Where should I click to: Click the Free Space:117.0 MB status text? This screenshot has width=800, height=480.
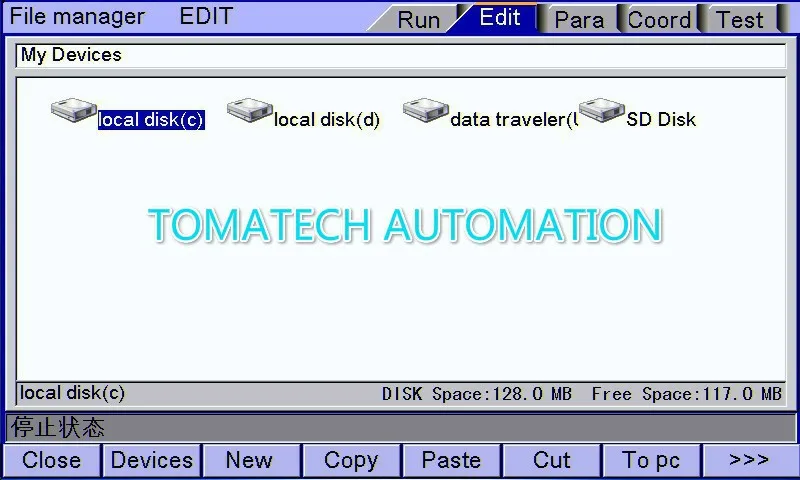coord(687,394)
